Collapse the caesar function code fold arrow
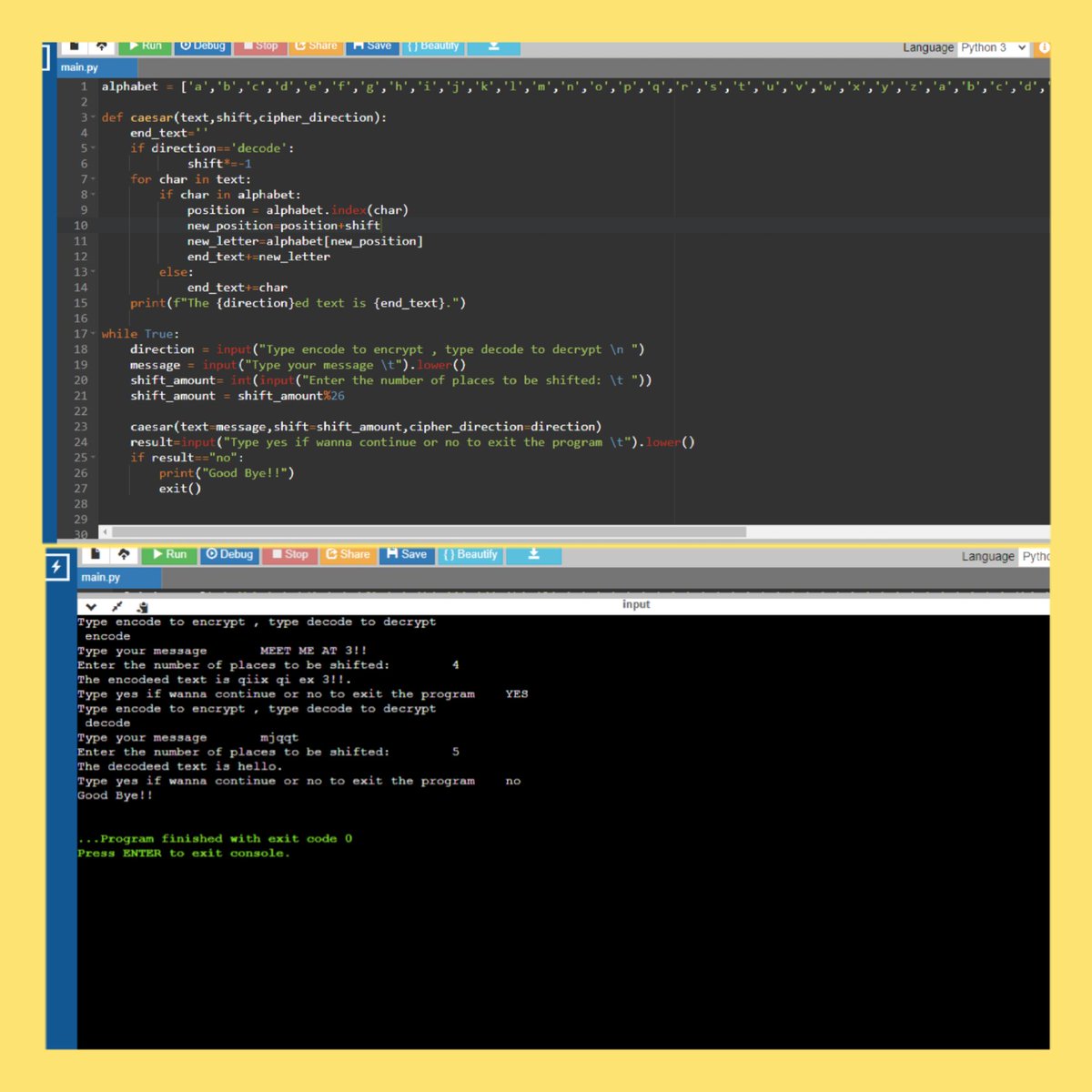 click(94, 116)
